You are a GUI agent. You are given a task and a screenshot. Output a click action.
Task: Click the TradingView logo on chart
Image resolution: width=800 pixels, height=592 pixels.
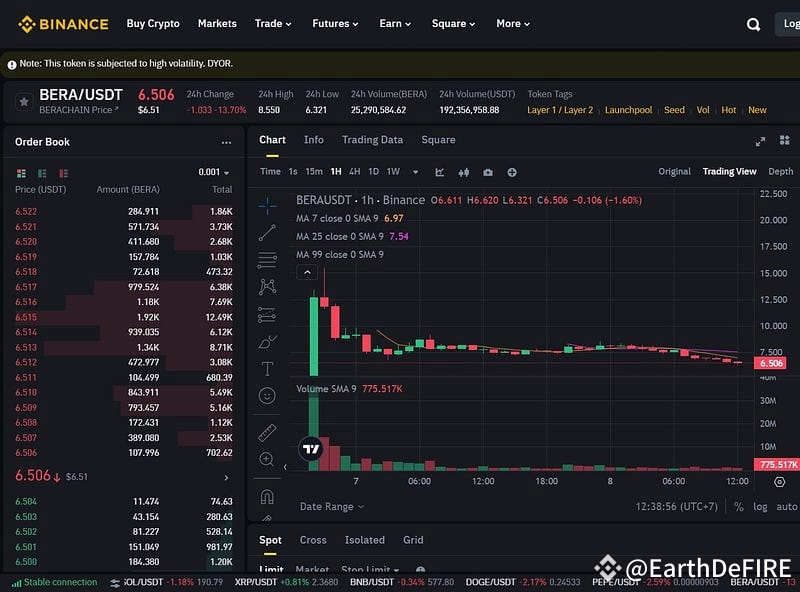pos(311,449)
